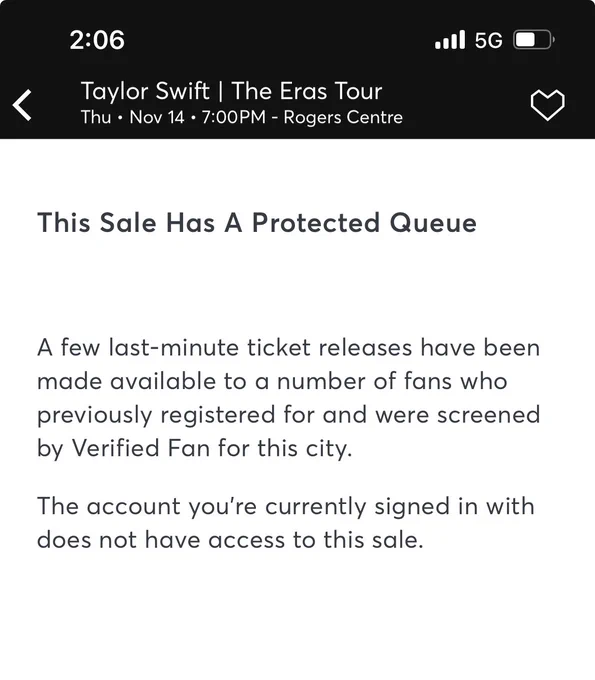Tap the Rogers Centre venue name
This screenshot has height=680, width=595.
point(343,118)
